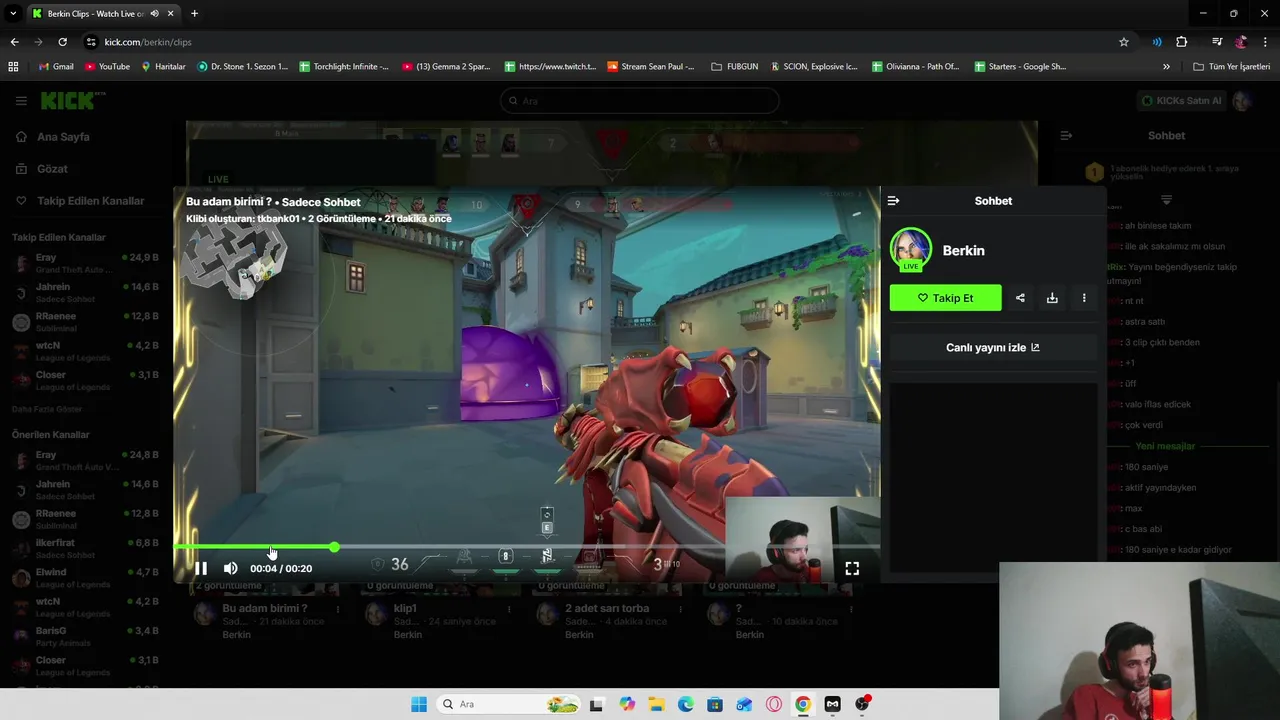Open Microsoft Edge from taskbar
Viewport: 1280px width, 720px height.
(686, 704)
